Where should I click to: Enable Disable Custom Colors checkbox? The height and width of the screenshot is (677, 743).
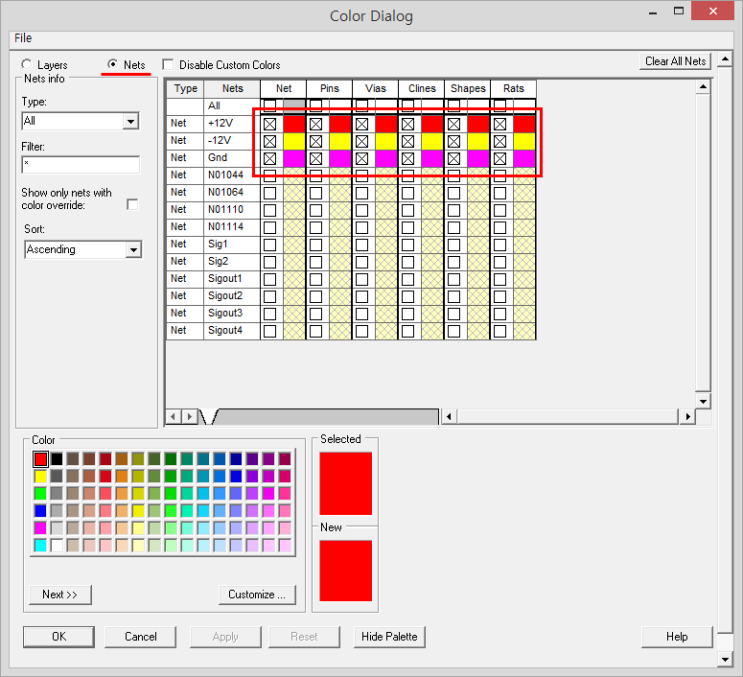click(168, 65)
